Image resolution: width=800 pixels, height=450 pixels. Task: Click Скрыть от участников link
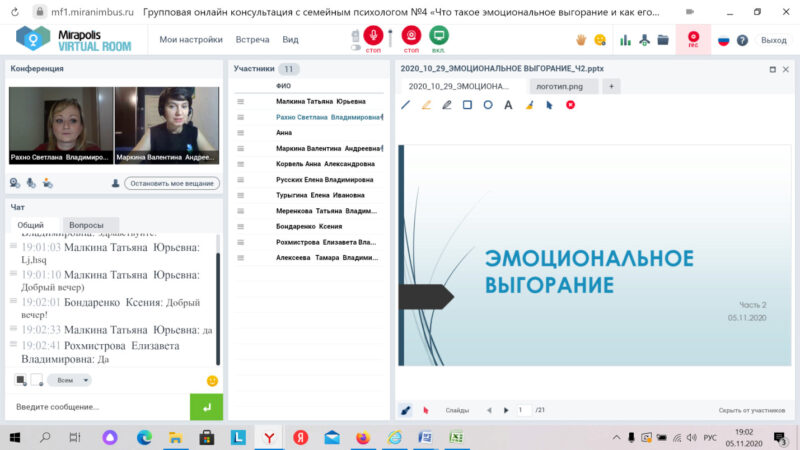click(x=752, y=410)
